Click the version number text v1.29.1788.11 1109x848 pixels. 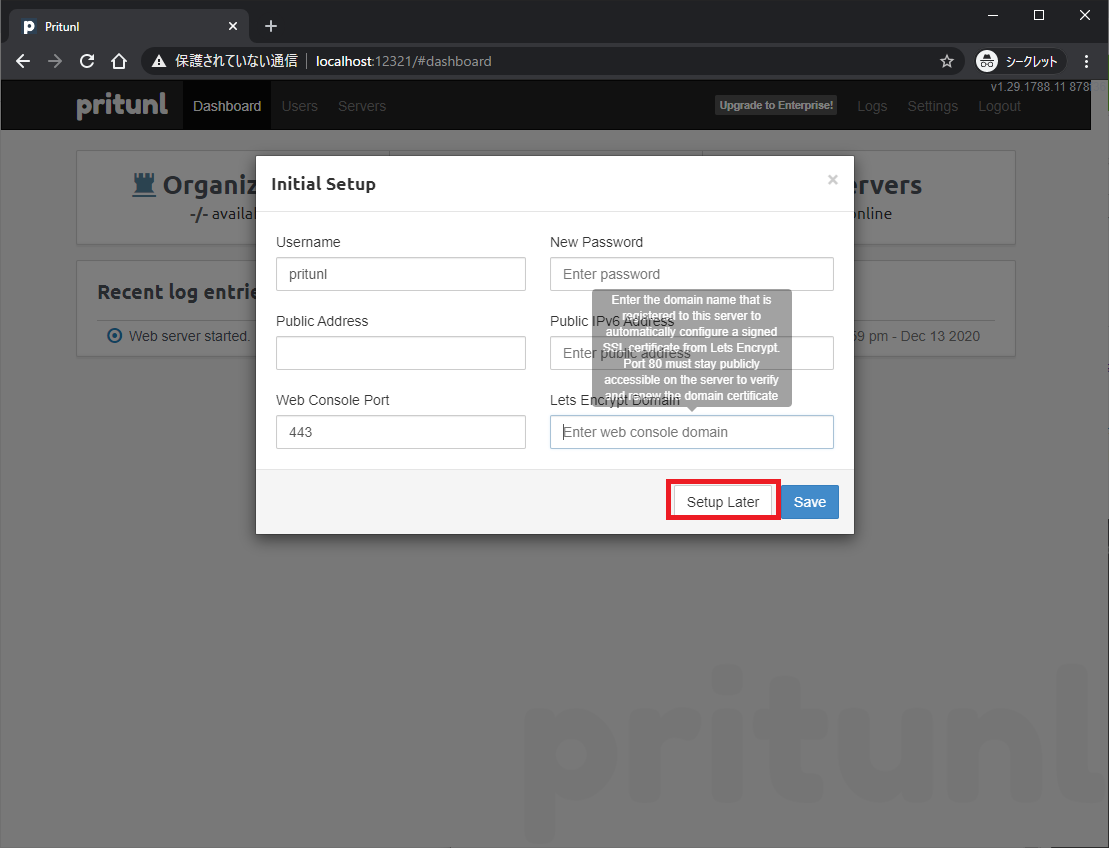tap(1028, 86)
